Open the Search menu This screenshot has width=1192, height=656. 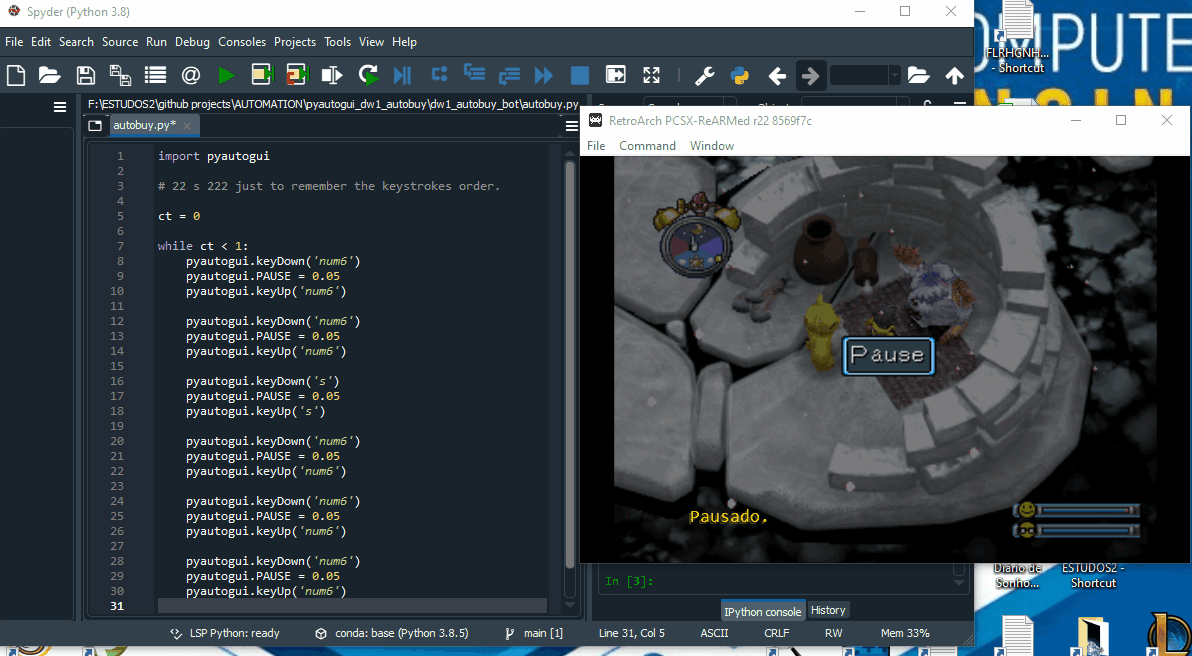(x=76, y=42)
